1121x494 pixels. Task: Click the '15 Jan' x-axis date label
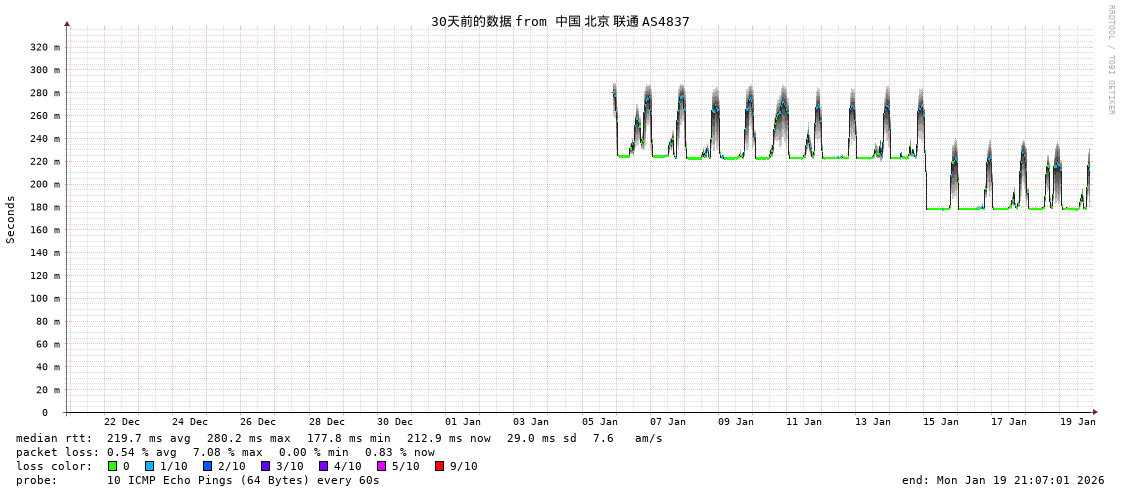(941, 422)
